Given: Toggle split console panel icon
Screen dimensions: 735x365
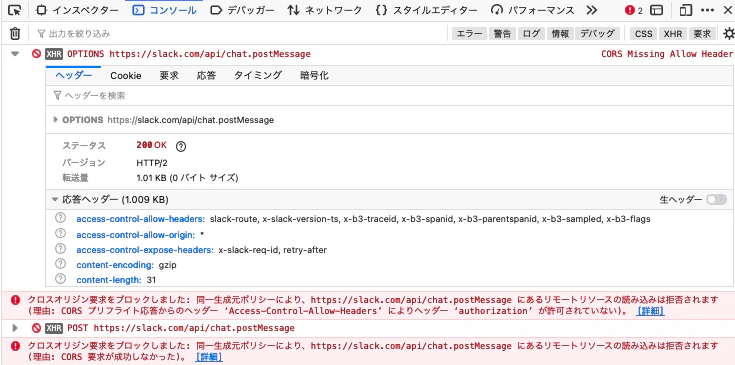Looking at the screenshot, I should click(x=657, y=10).
